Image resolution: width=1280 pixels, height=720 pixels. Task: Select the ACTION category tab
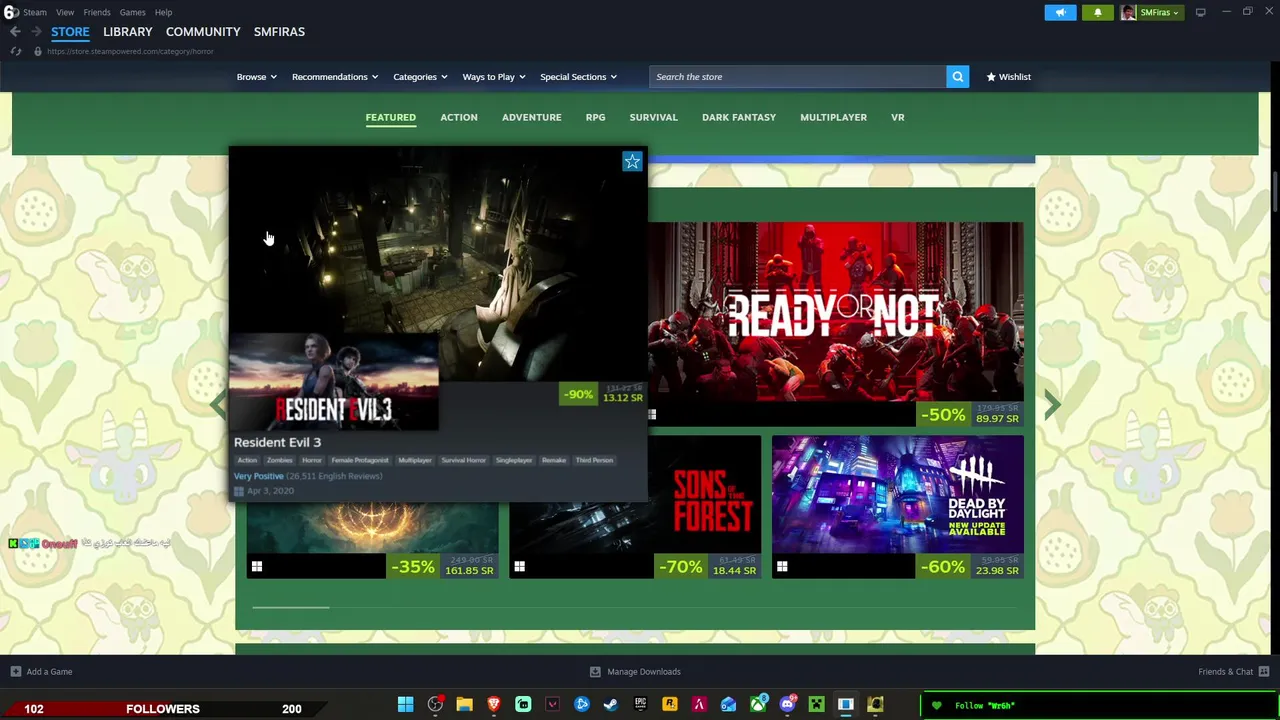(459, 117)
